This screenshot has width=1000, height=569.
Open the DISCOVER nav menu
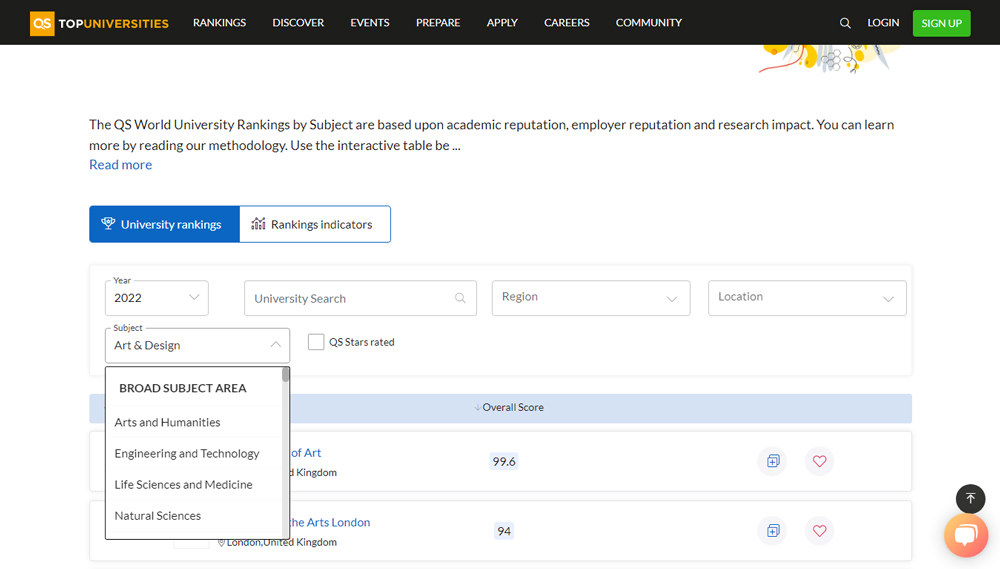click(x=298, y=23)
